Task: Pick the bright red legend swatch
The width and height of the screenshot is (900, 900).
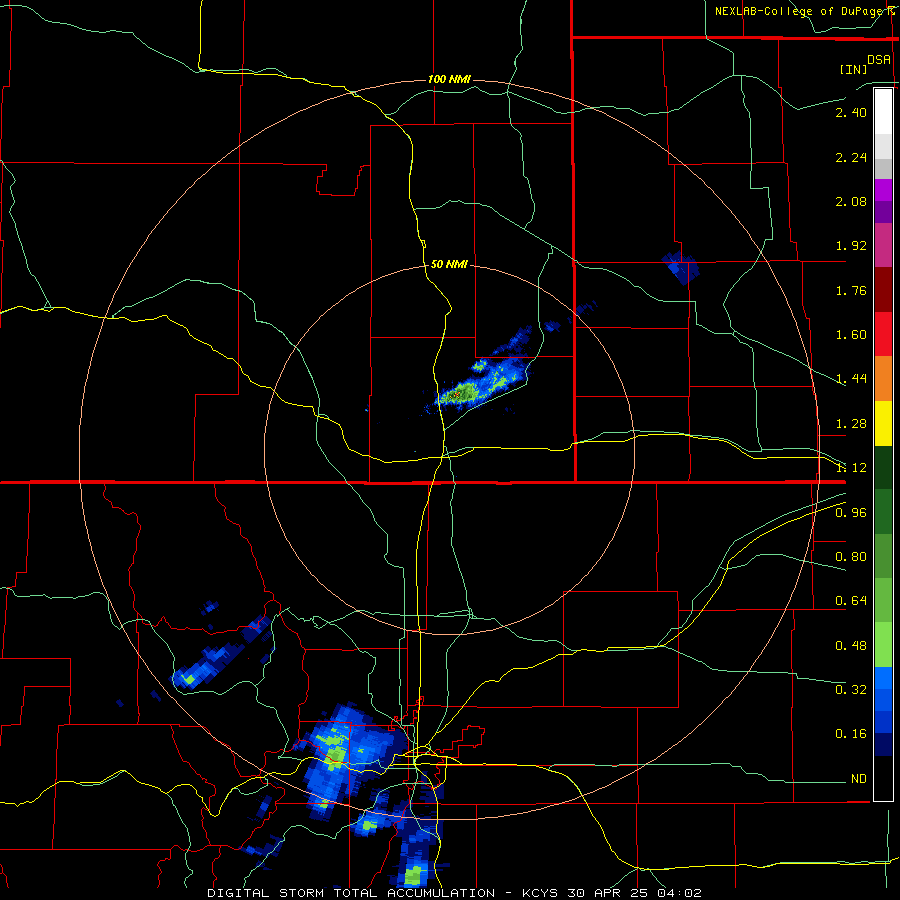Action: 883,334
